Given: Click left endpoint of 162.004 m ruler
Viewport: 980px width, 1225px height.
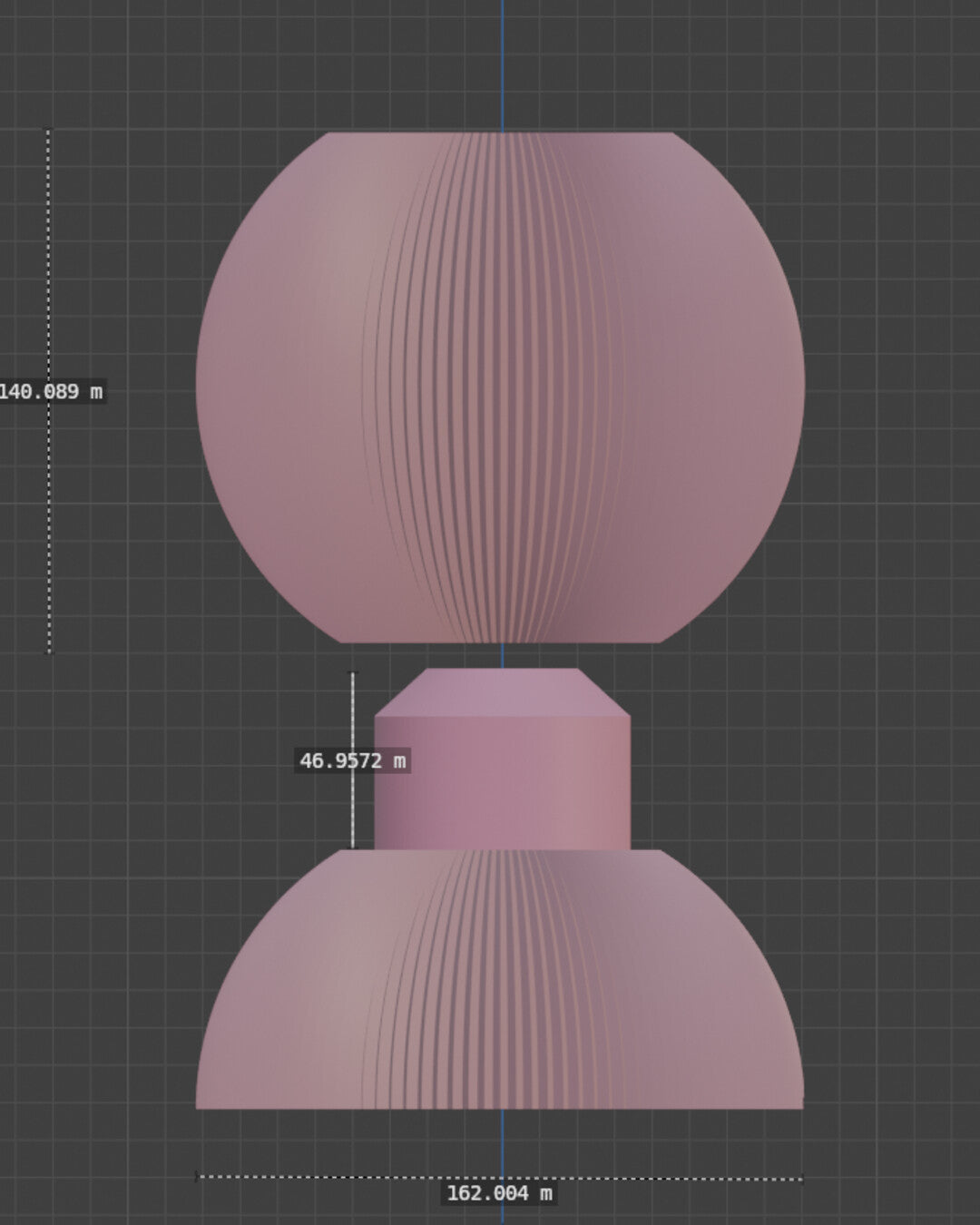Looking at the screenshot, I should tap(197, 1177).
